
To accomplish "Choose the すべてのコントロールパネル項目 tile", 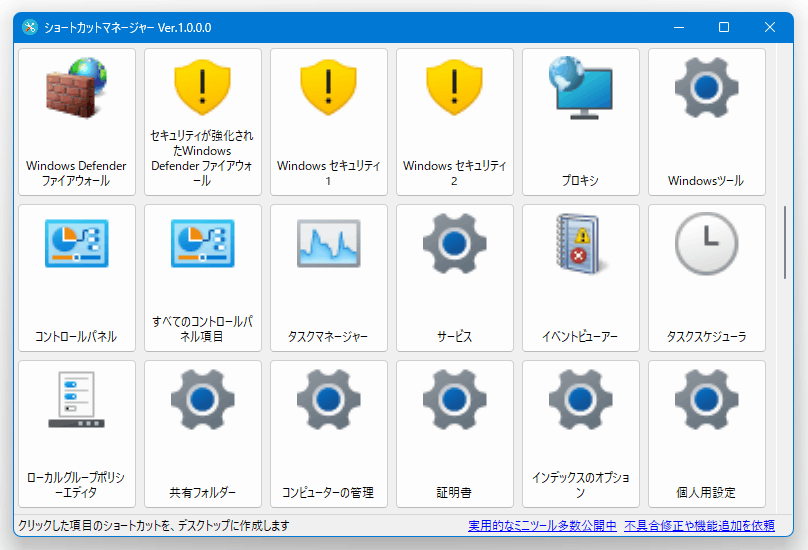I will pyautogui.click(x=202, y=278).
